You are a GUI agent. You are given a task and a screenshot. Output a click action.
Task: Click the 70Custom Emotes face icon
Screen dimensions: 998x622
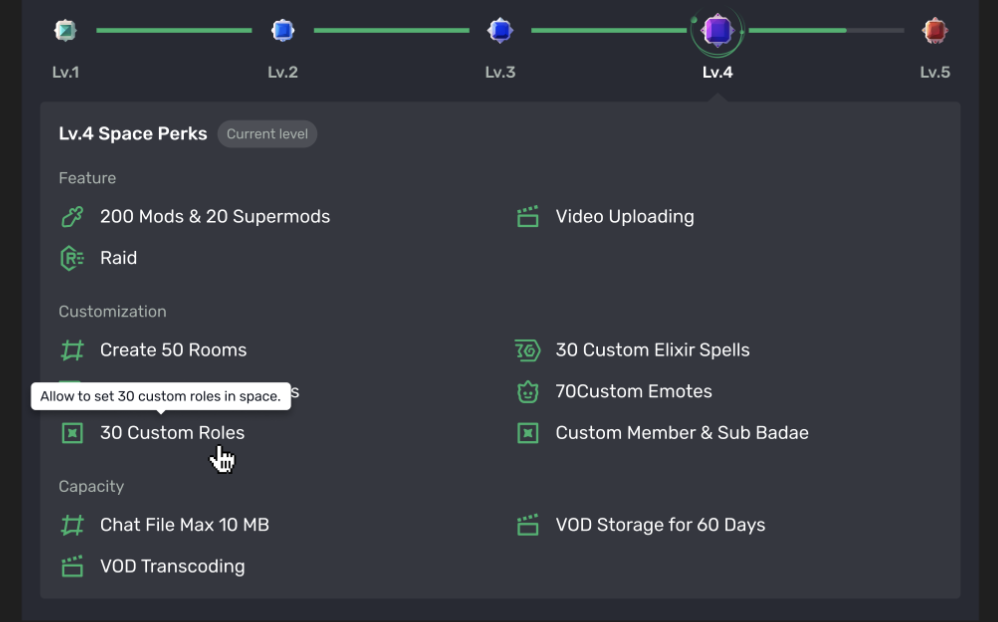pos(528,392)
